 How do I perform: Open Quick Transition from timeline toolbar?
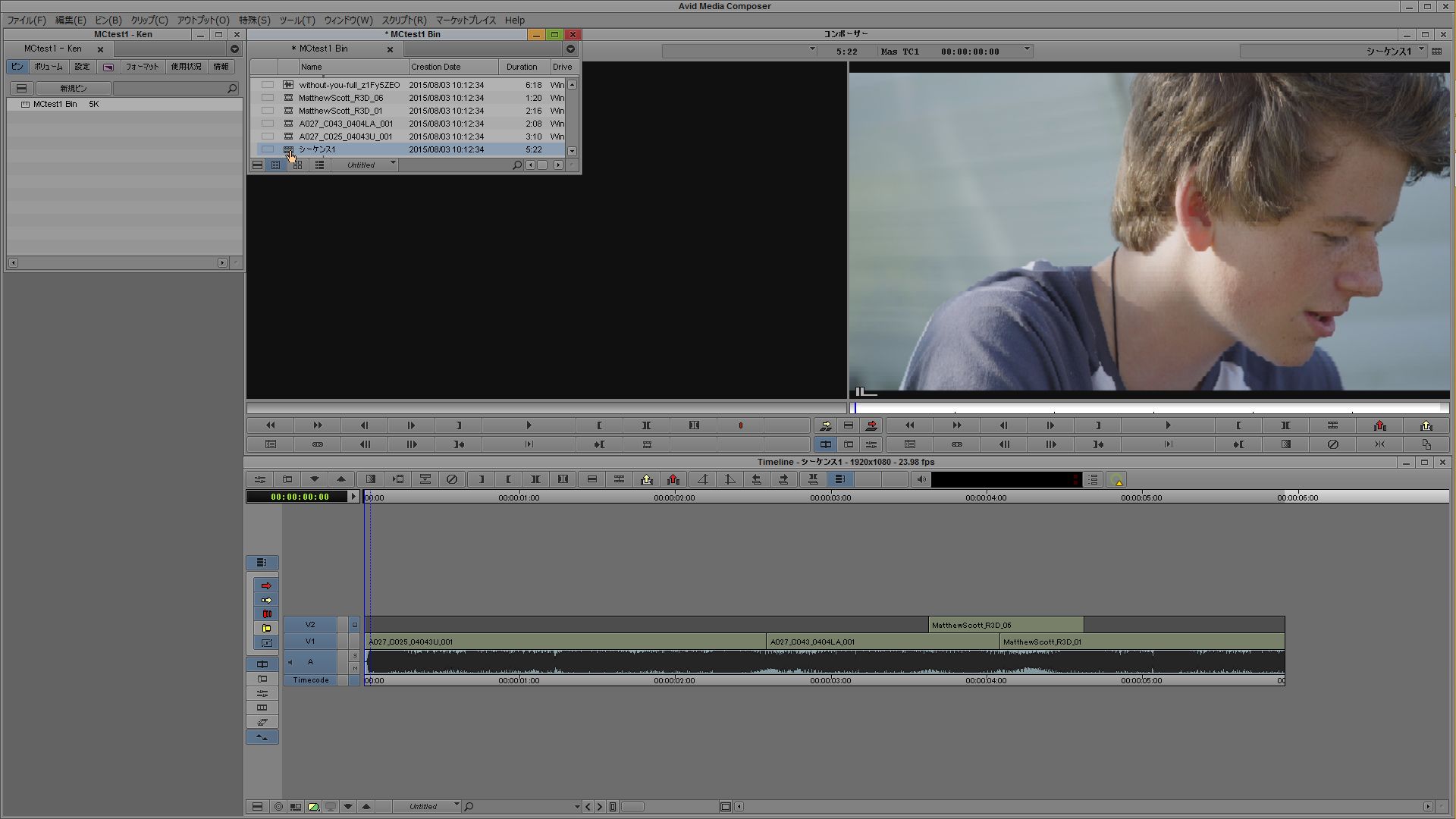point(371,479)
